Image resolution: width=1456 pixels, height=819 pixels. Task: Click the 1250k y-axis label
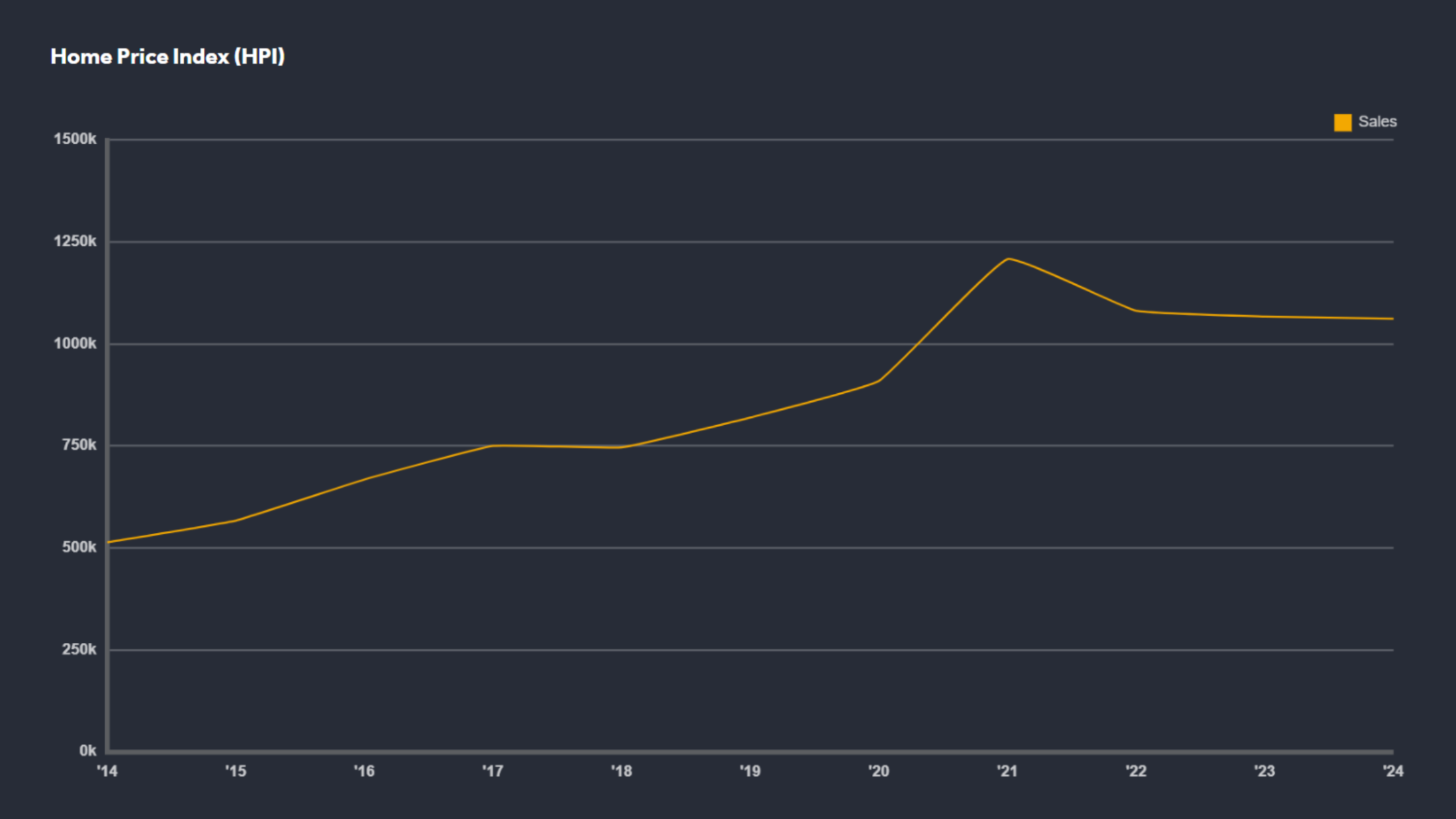tap(75, 241)
